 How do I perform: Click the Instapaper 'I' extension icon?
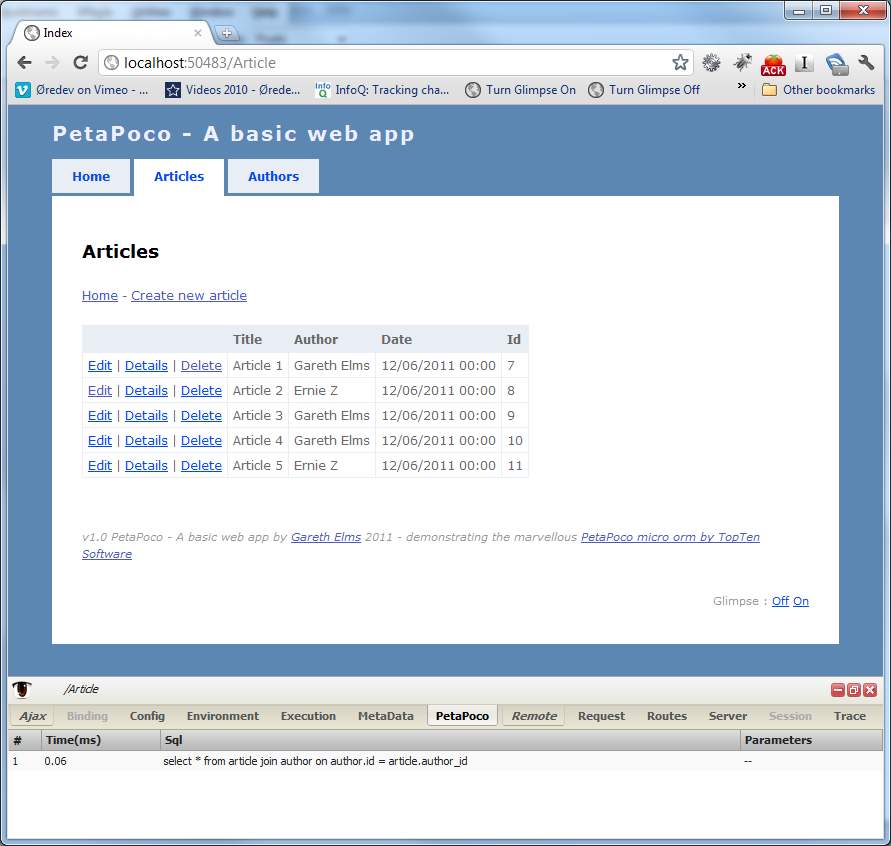click(804, 63)
